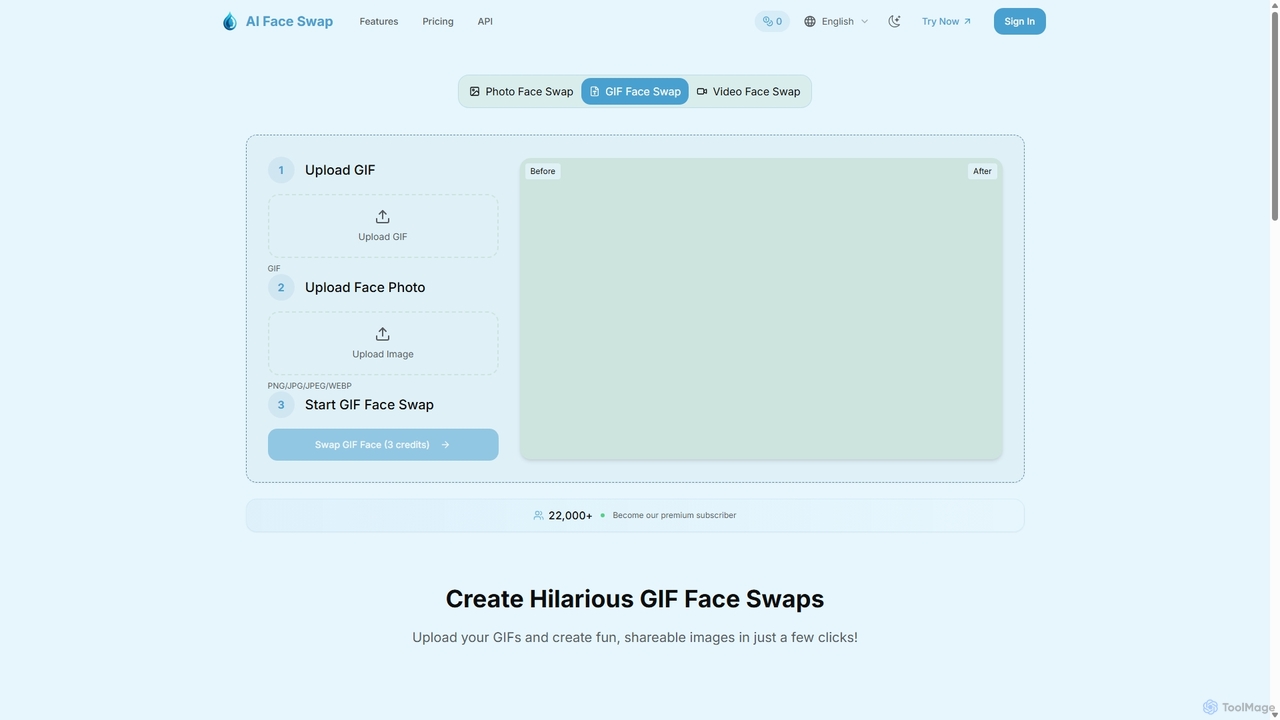Viewport: 1280px width, 720px height.
Task: Click the PNG/JPG/JPEG/WEBP format hint
Action: coord(310,386)
